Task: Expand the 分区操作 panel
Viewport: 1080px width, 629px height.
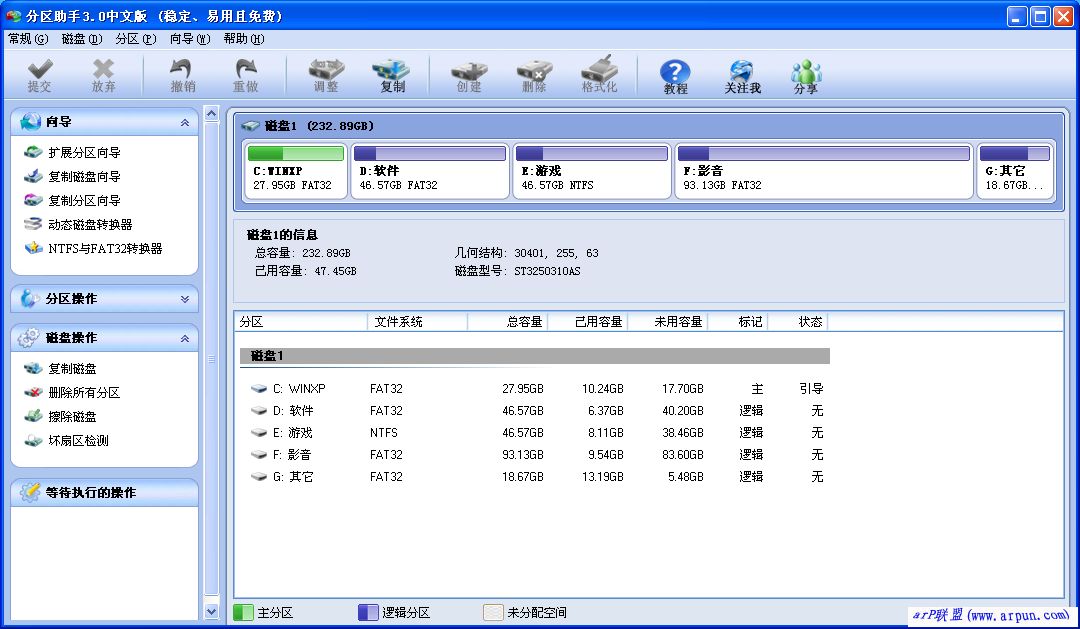Action: click(x=184, y=299)
